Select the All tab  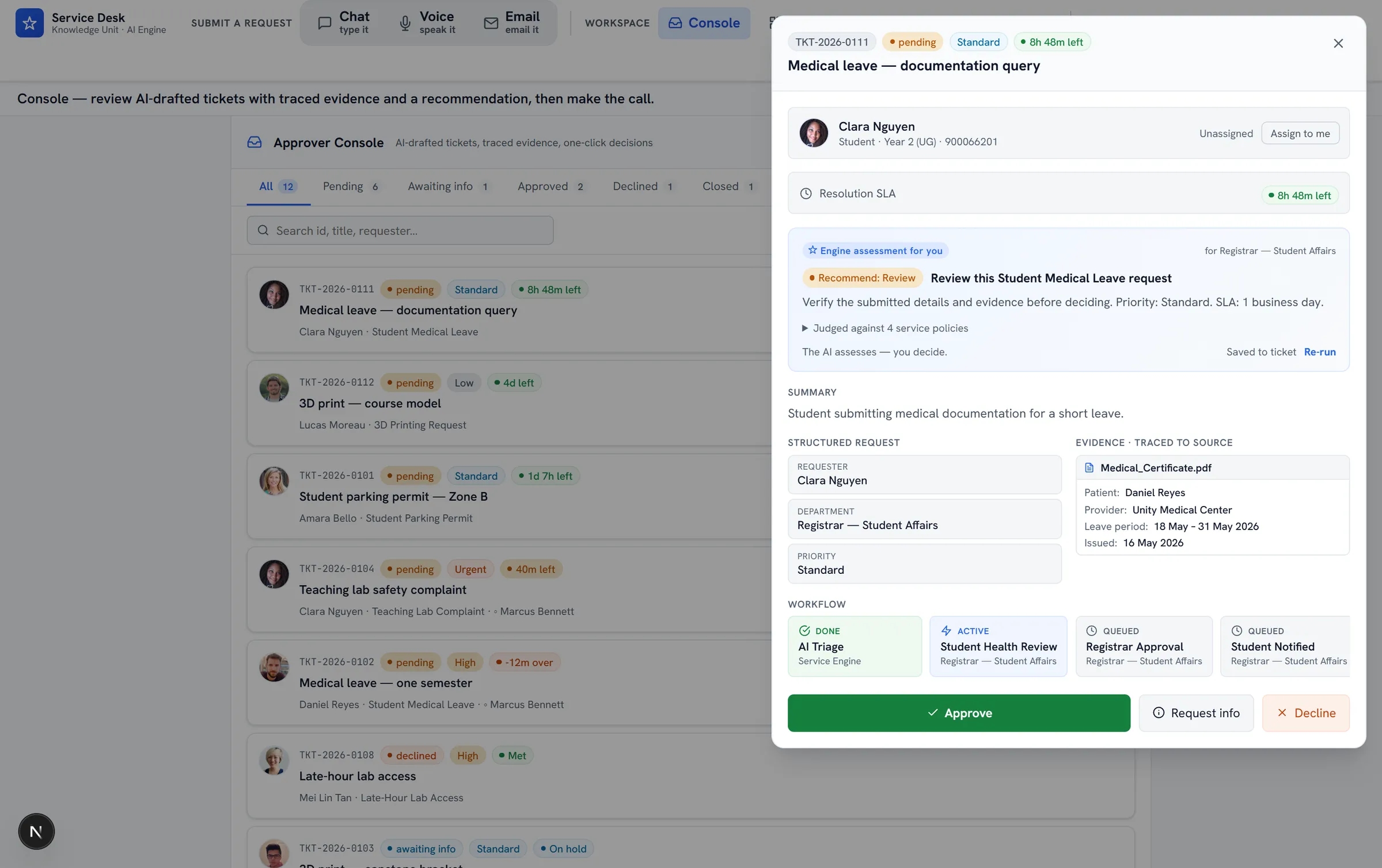pyautogui.click(x=278, y=186)
